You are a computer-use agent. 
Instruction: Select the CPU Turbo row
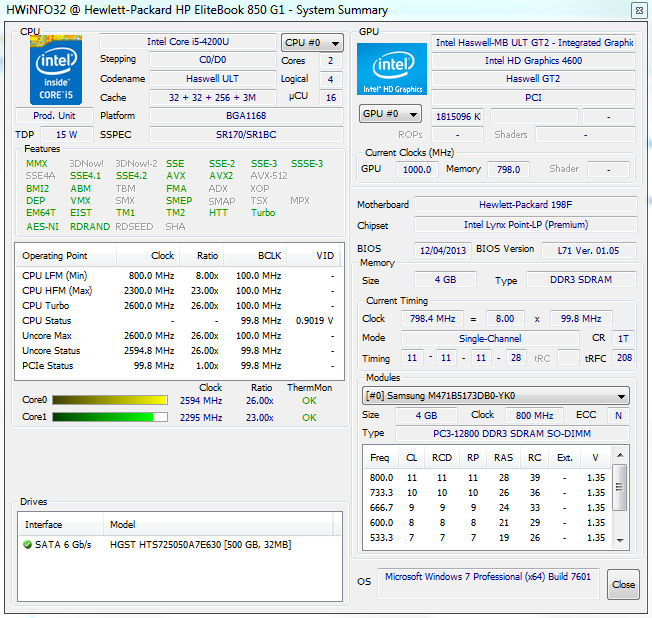[x=179, y=306]
